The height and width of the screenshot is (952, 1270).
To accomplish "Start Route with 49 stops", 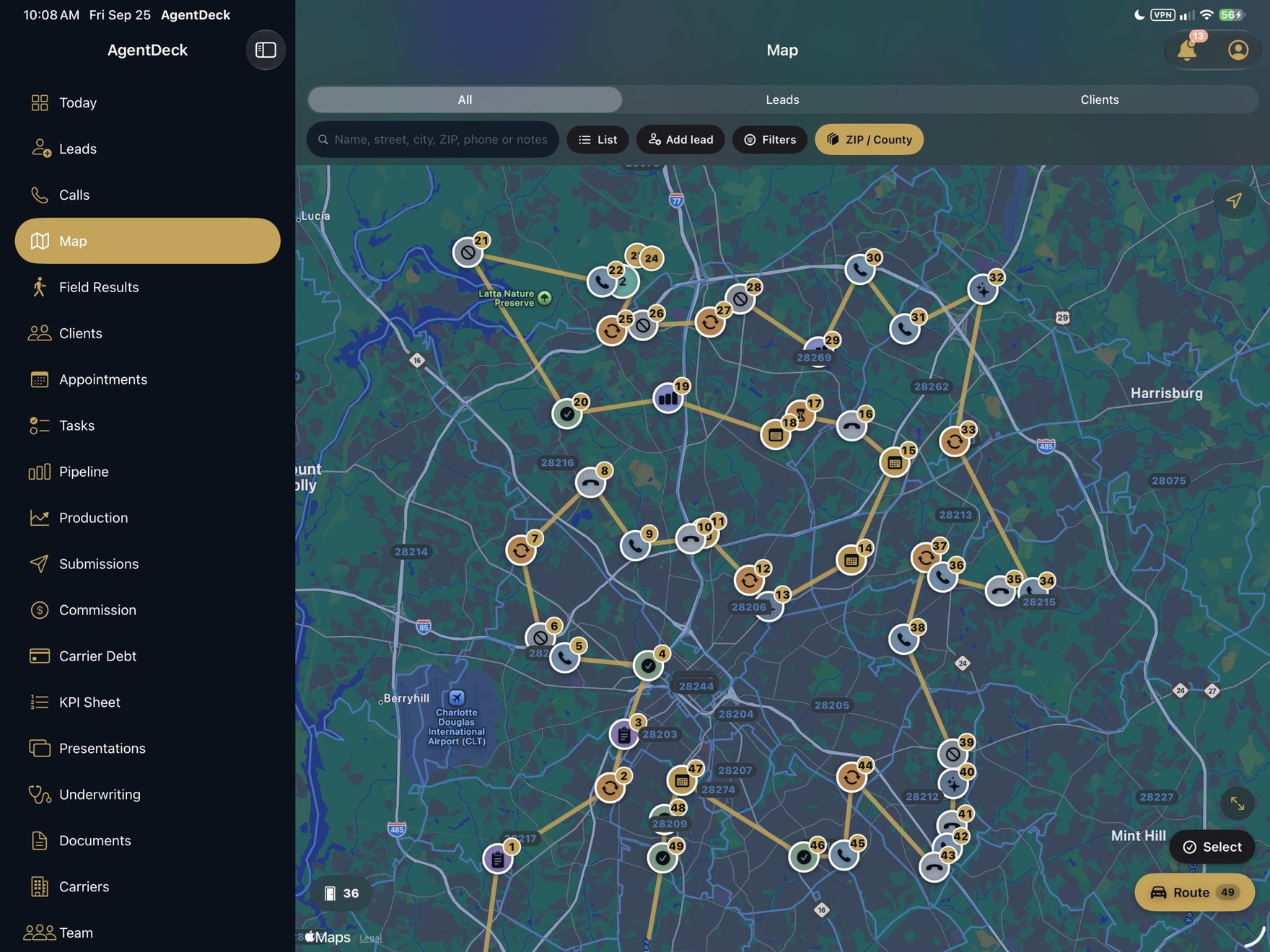I will (1195, 892).
